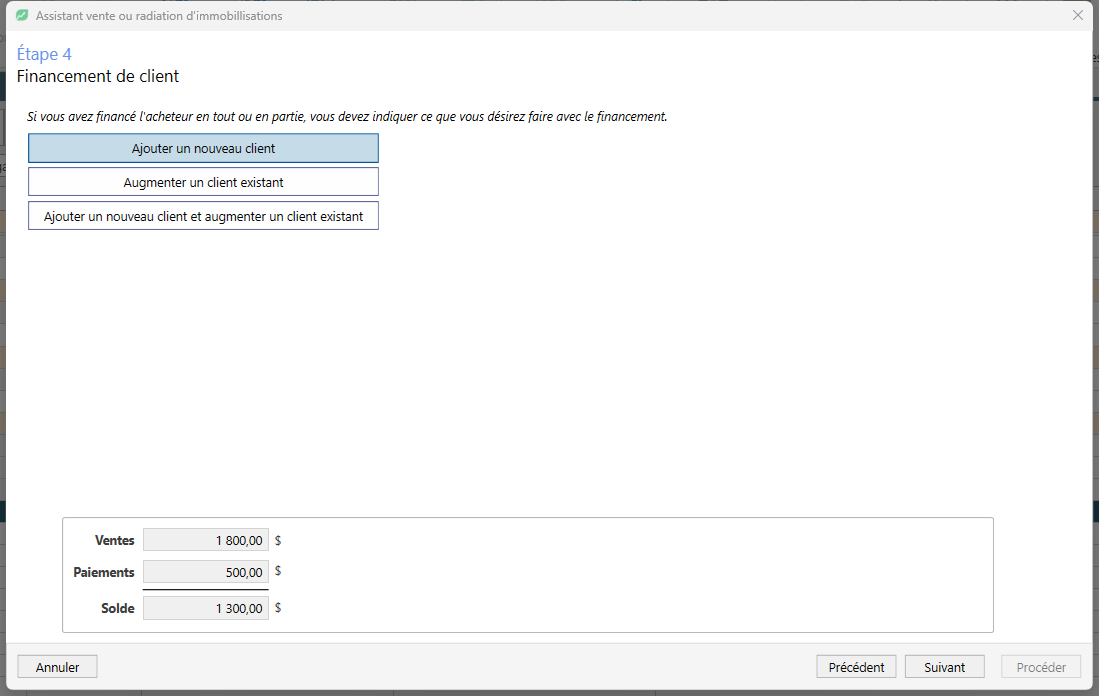Go back using the Précédent button
The height and width of the screenshot is (696, 1099).
pos(856,667)
